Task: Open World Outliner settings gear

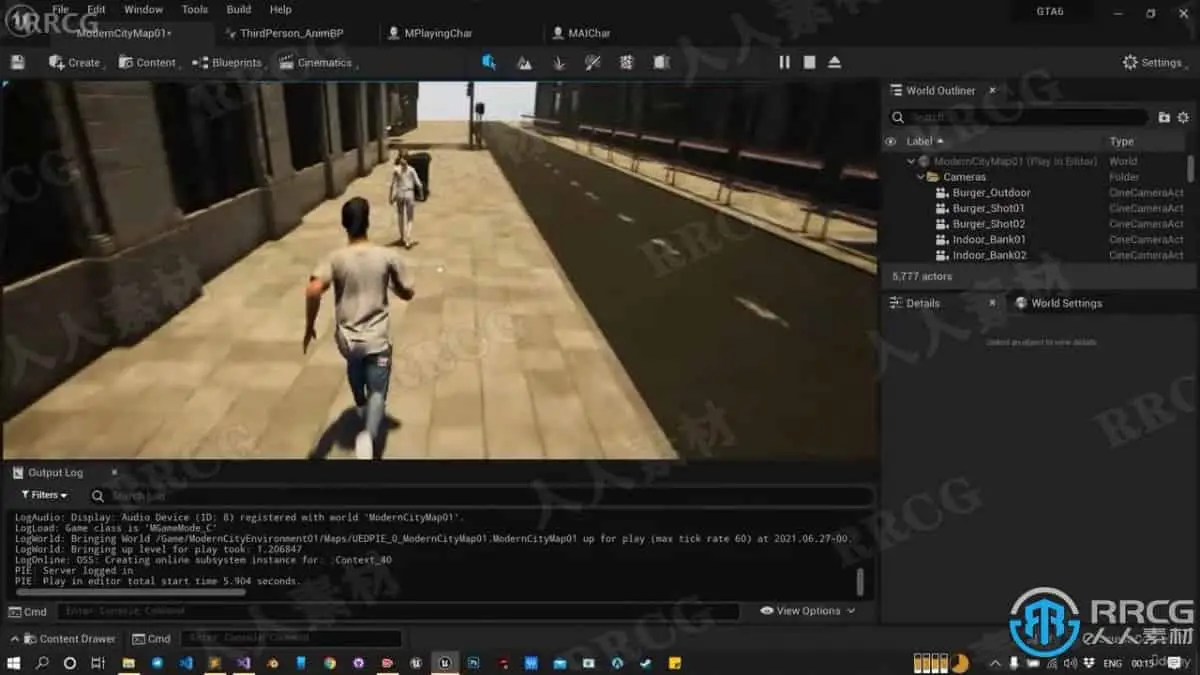Action: [1181, 117]
